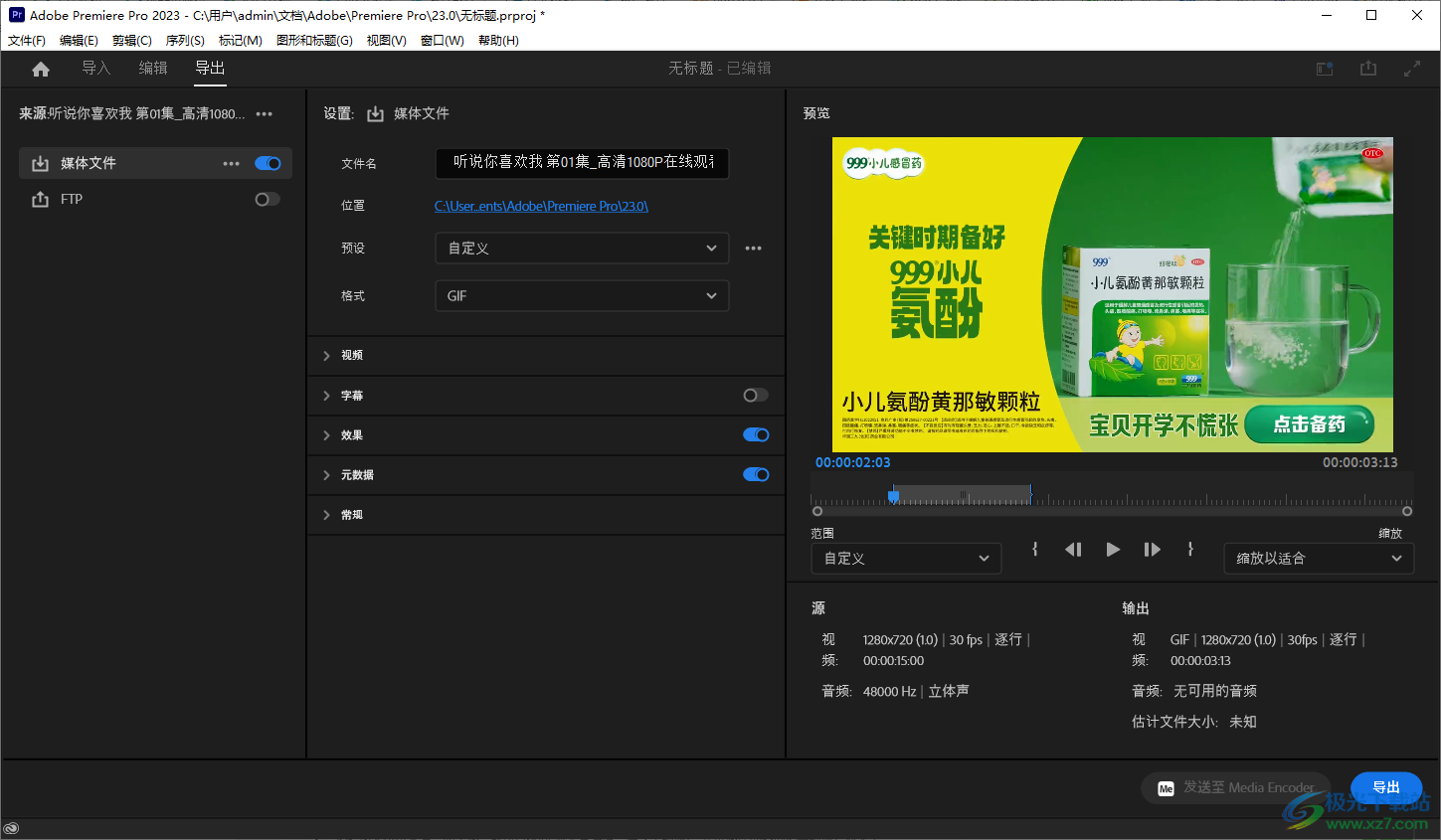Disable the Metadata section toggle
This screenshot has height=840, width=1441.
pyautogui.click(x=756, y=474)
